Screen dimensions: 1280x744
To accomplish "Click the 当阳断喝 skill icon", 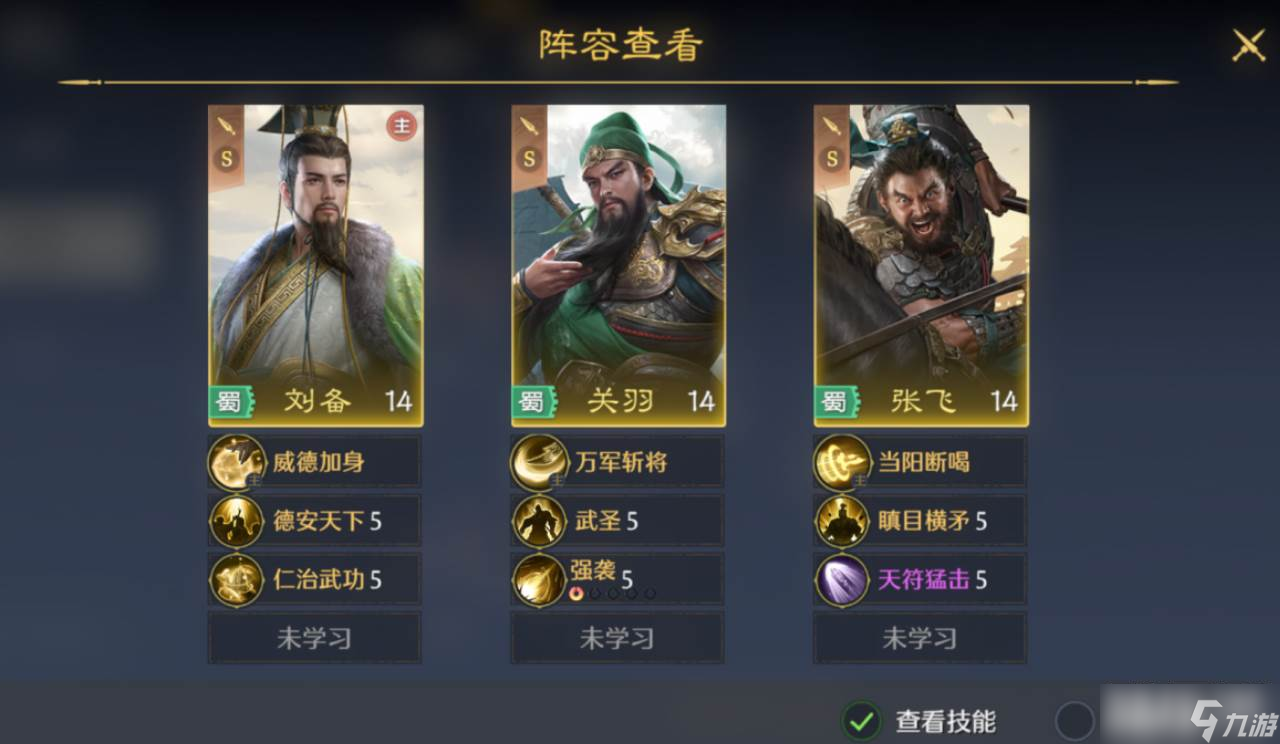I will pyautogui.click(x=842, y=463).
